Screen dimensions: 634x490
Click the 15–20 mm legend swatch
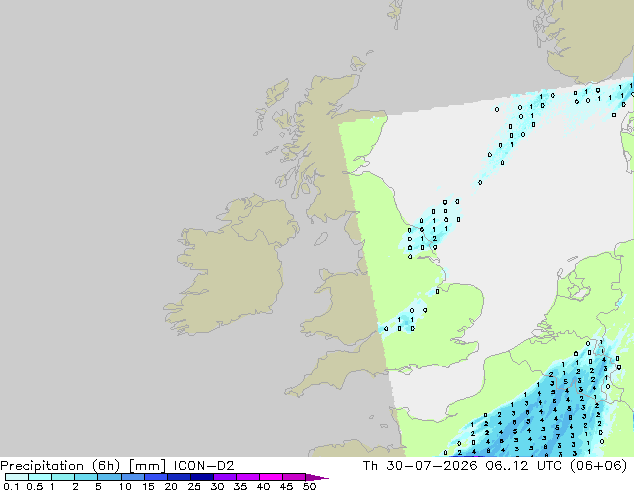(x=156, y=477)
